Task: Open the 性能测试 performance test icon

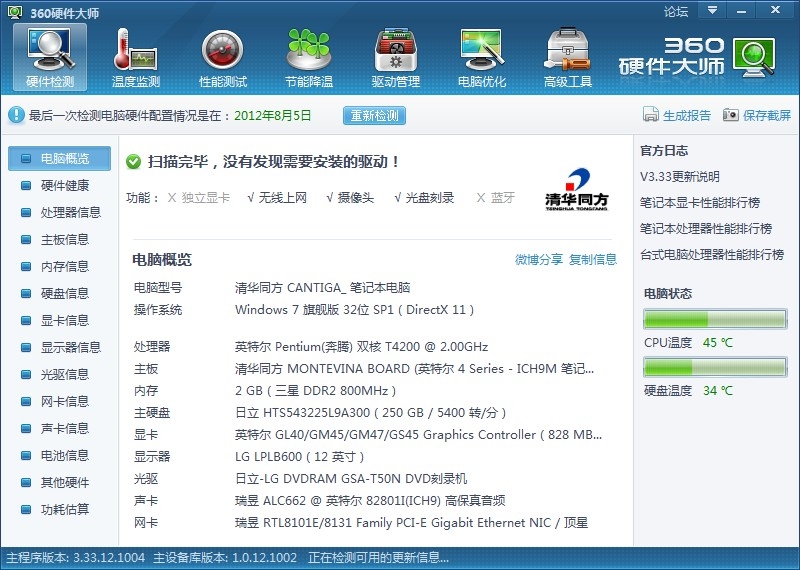Action: tap(222, 52)
